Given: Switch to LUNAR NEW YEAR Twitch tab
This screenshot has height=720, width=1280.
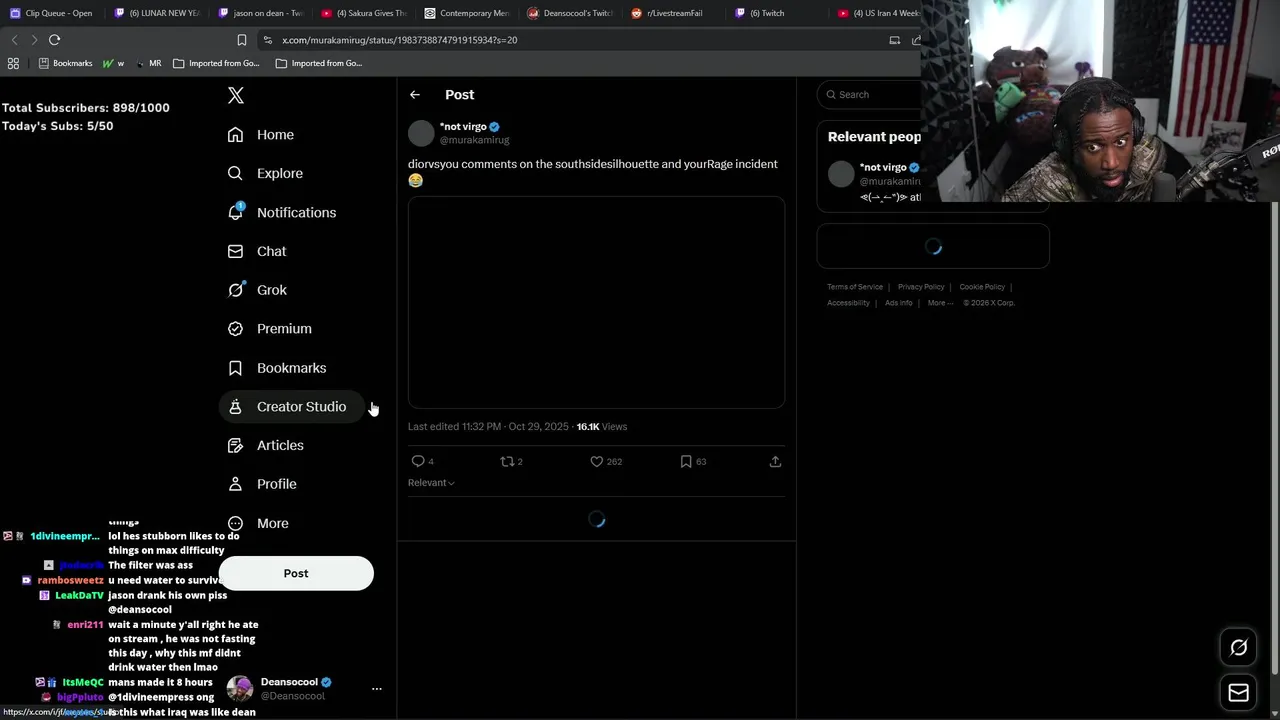Looking at the screenshot, I should coord(157,13).
